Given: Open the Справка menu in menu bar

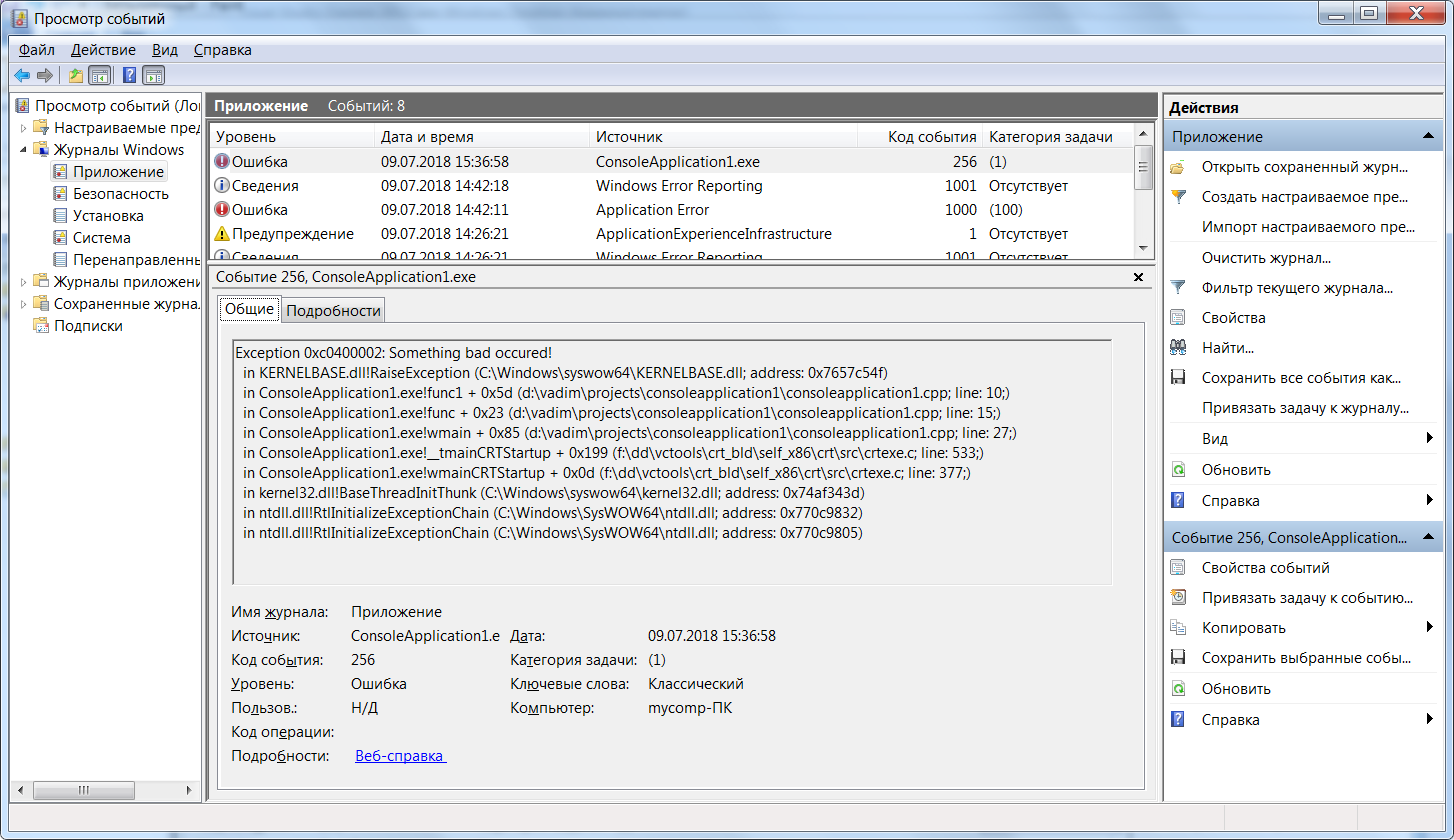Looking at the screenshot, I should click(x=223, y=50).
